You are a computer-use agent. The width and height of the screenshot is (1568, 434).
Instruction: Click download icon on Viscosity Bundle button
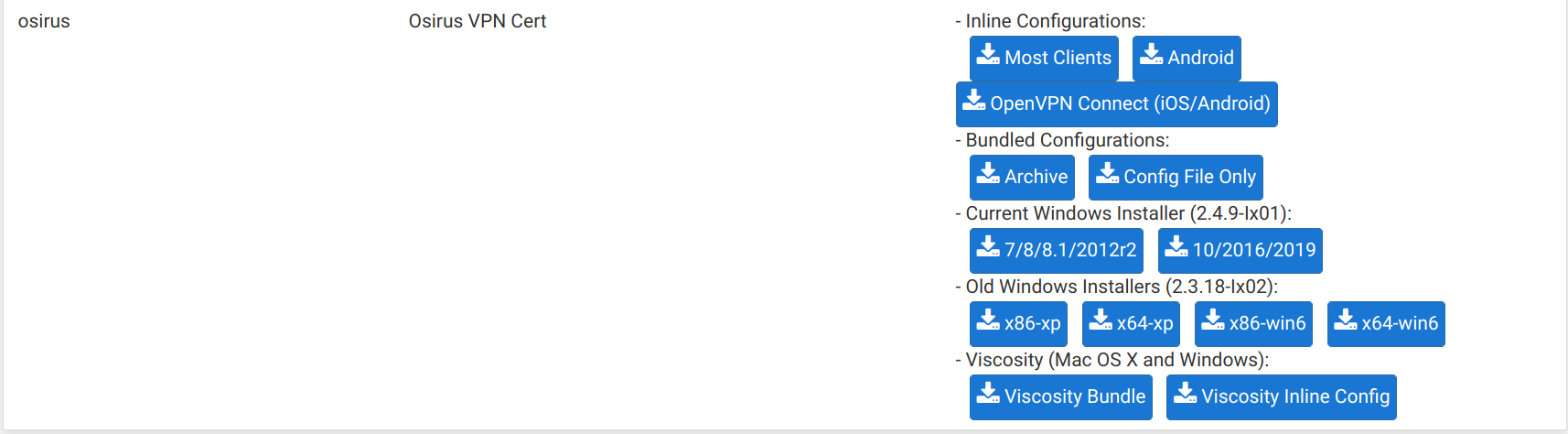988,393
